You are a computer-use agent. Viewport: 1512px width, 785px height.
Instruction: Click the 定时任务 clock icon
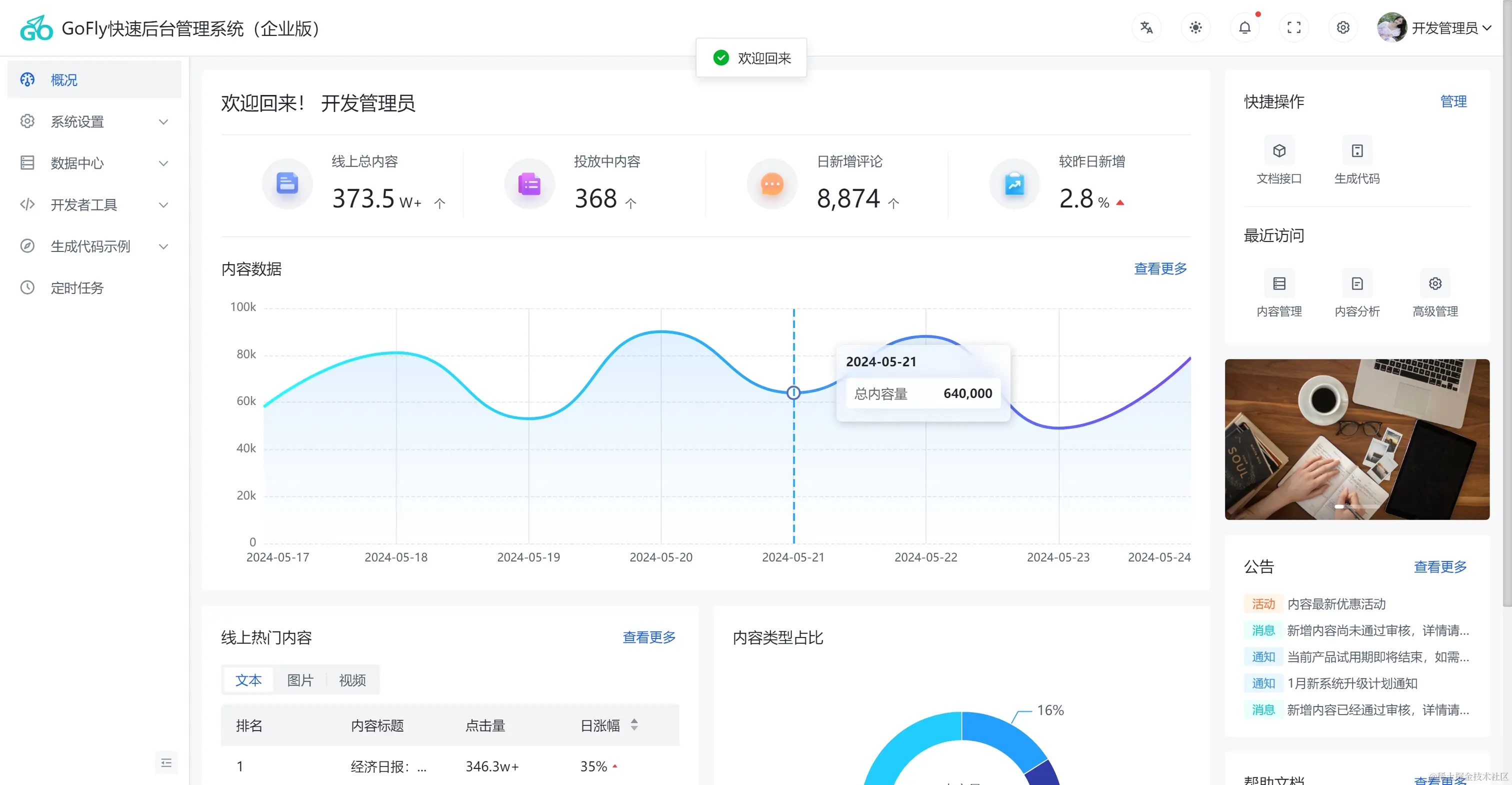[27, 287]
